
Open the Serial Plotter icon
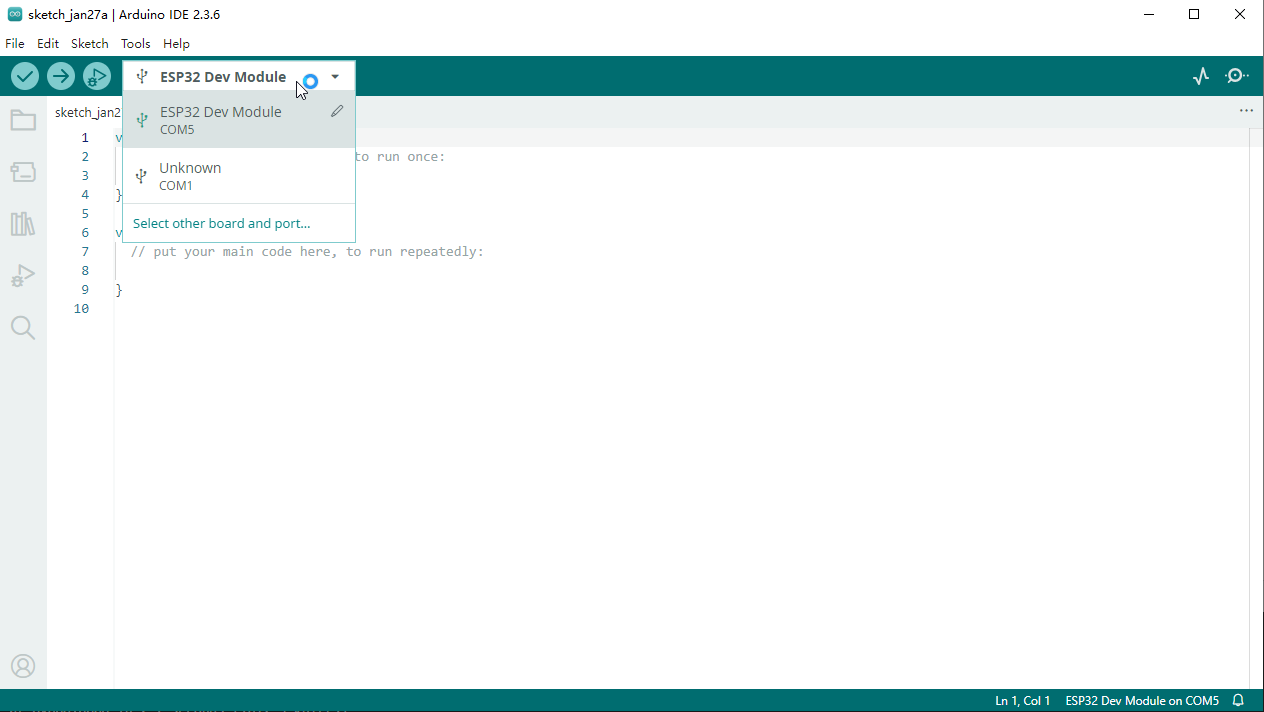click(x=1201, y=76)
